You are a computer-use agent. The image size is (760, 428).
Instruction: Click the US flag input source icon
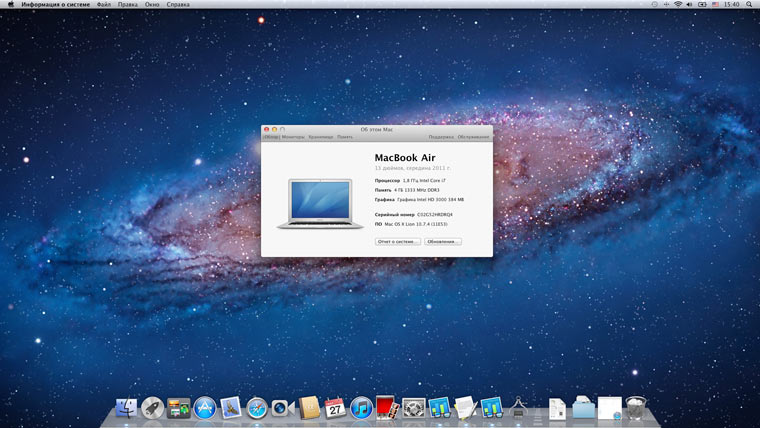pos(715,4)
